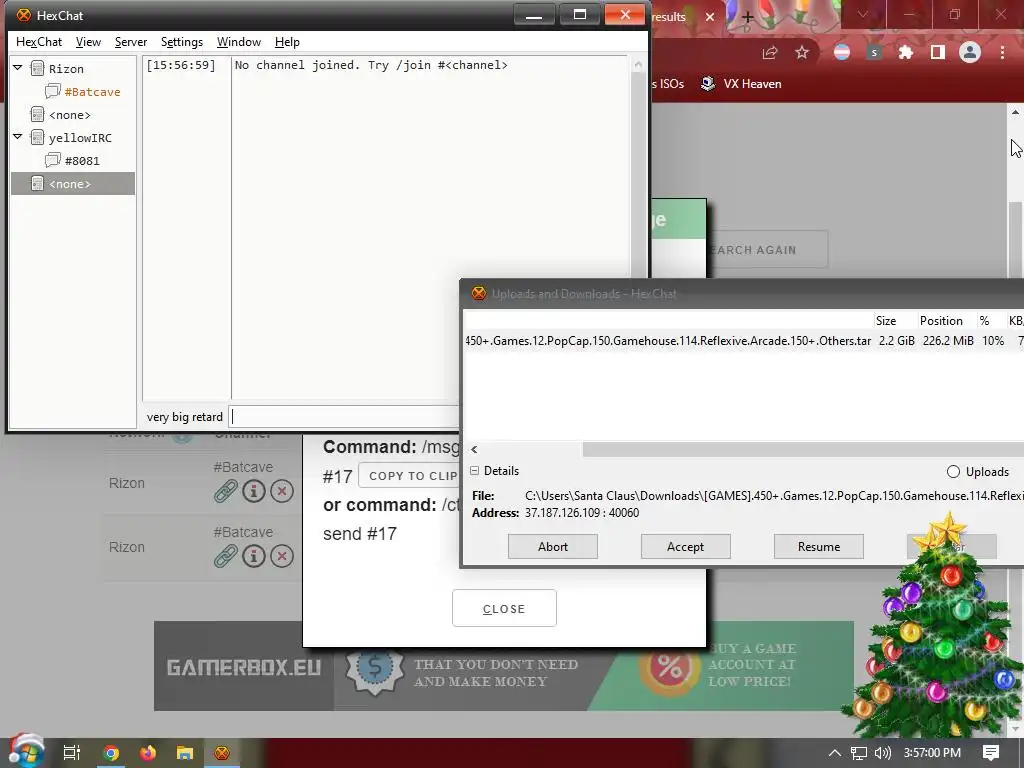Click the HexChat title bar logo icon
Screen dimensions: 1024x768
(x=24, y=15)
